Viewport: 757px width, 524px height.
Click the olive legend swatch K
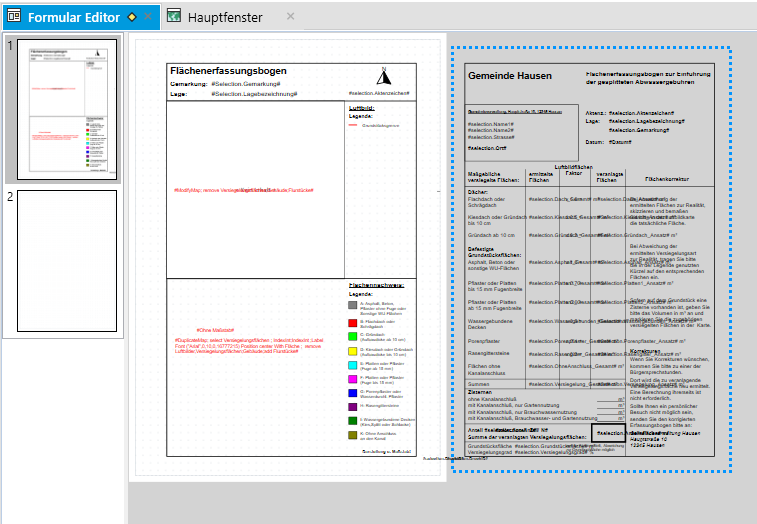click(x=352, y=435)
